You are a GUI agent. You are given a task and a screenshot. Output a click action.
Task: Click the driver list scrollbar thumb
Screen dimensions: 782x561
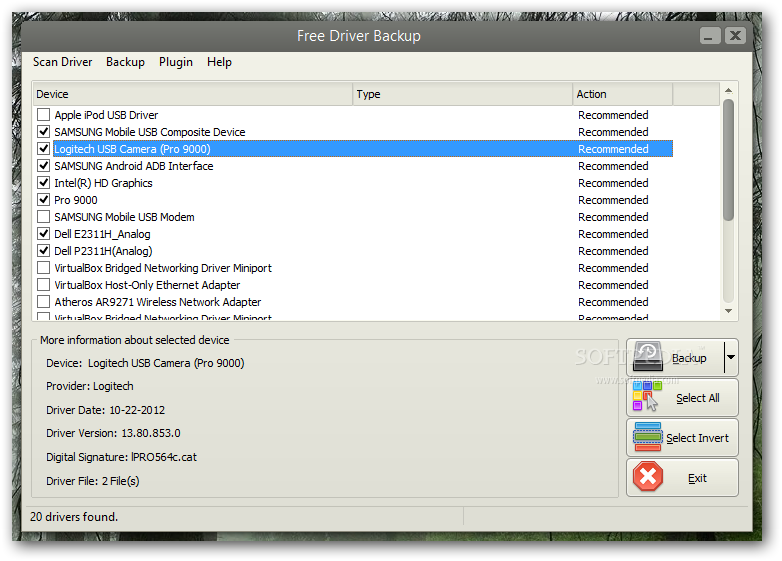tap(728, 160)
